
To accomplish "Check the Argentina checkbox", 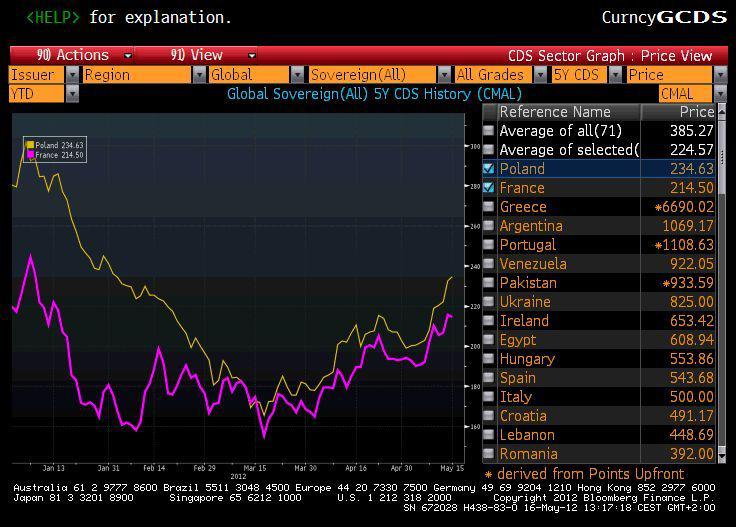I will point(489,226).
